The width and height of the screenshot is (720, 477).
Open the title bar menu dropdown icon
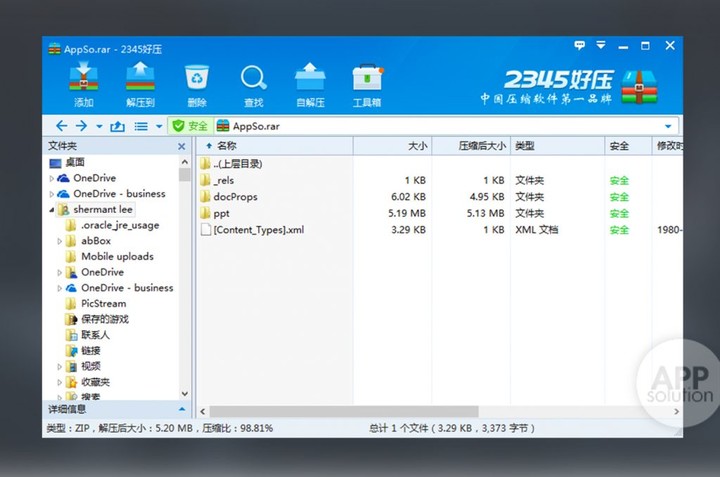coord(601,45)
